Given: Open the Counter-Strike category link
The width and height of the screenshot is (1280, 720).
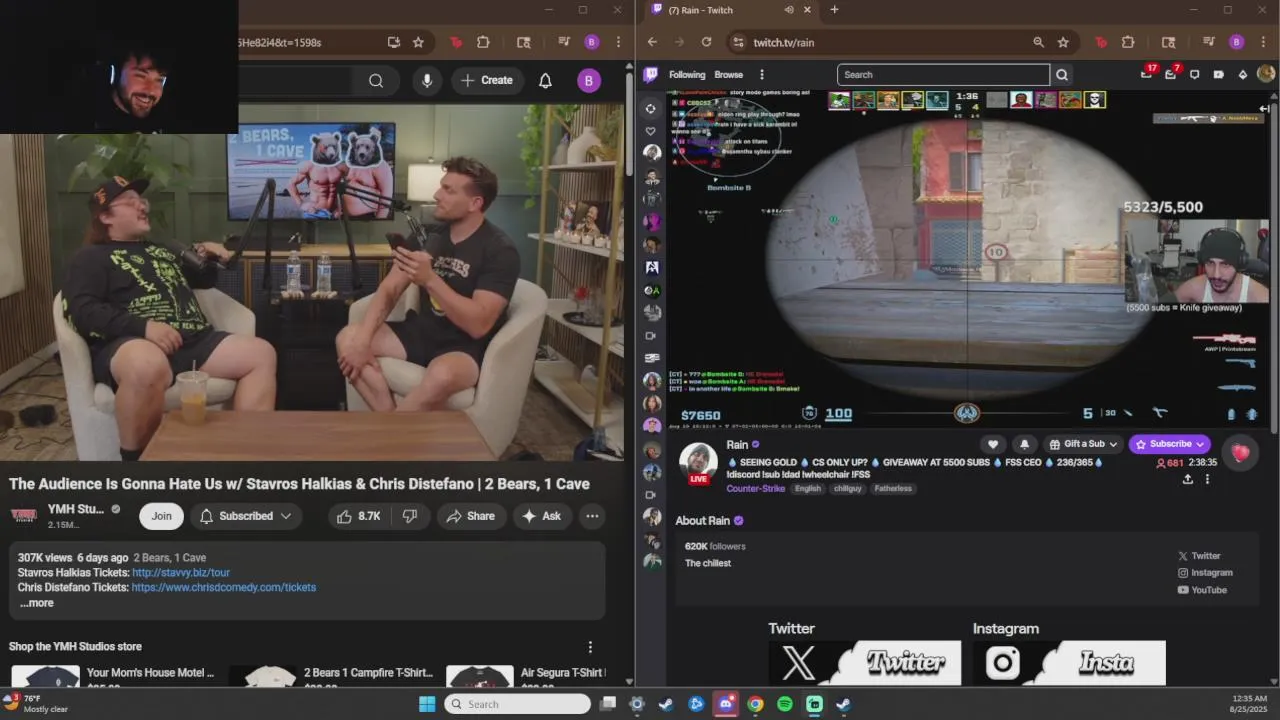Looking at the screenshot, I should pos(755,488).
